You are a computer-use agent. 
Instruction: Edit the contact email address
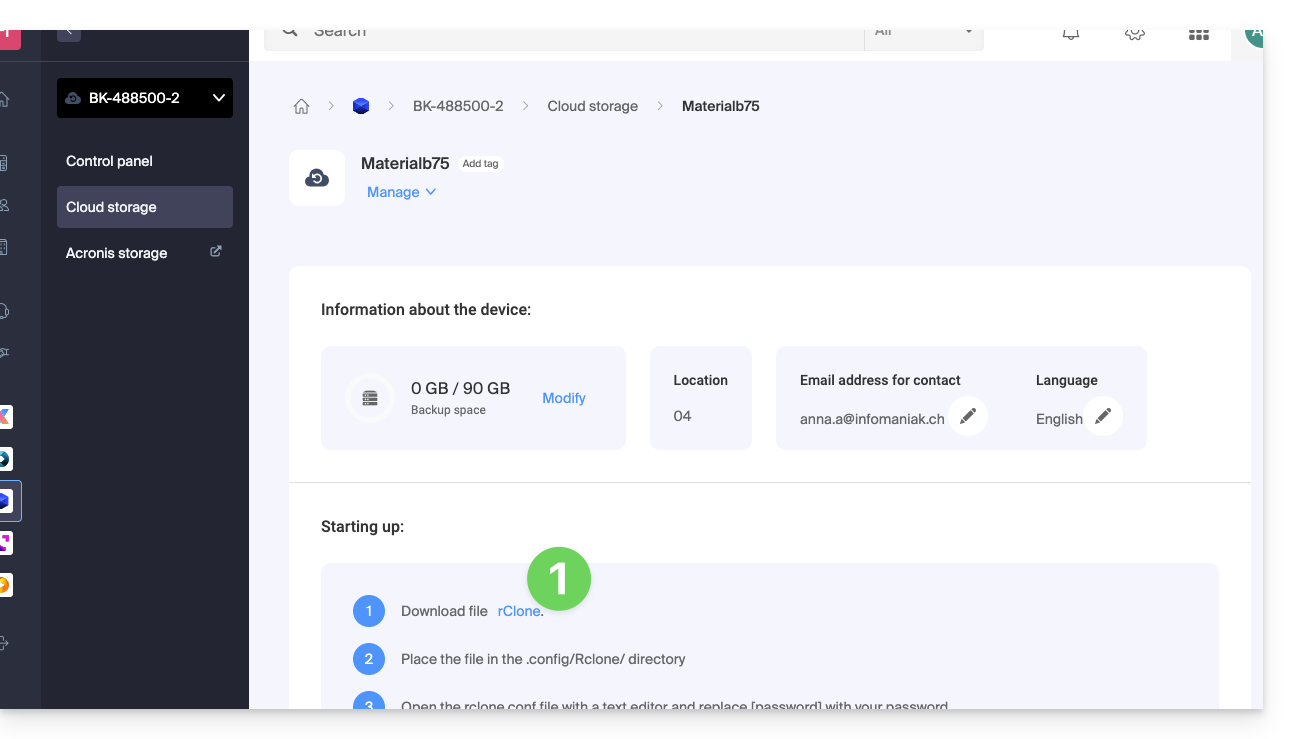(967, 416)
